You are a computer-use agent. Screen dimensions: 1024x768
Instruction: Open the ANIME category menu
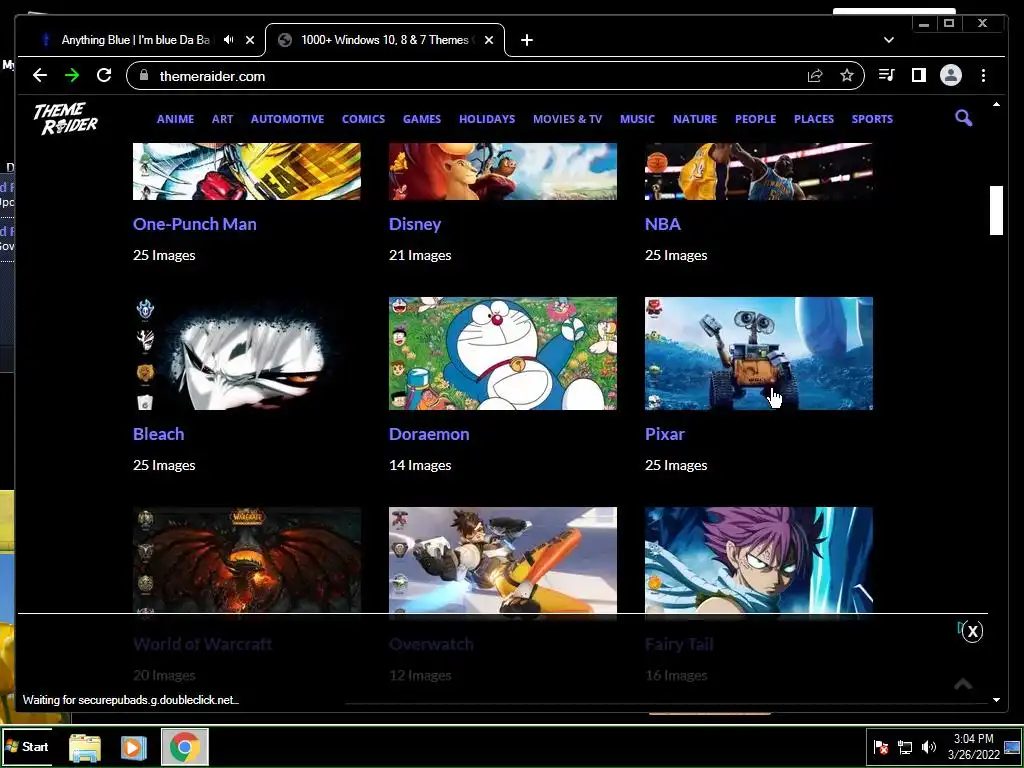175,119
